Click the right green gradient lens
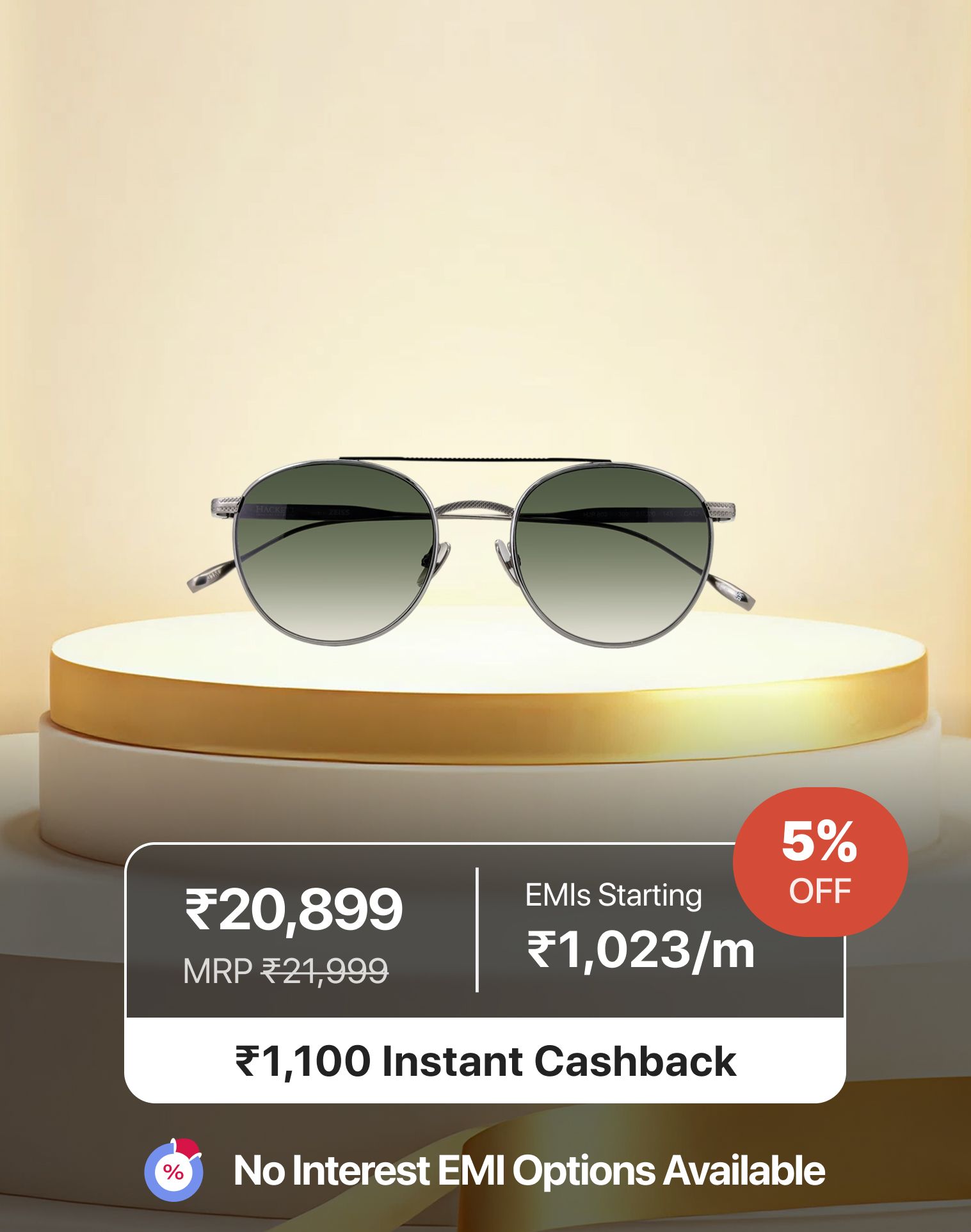971x1232 pixels. click(613, 554)
